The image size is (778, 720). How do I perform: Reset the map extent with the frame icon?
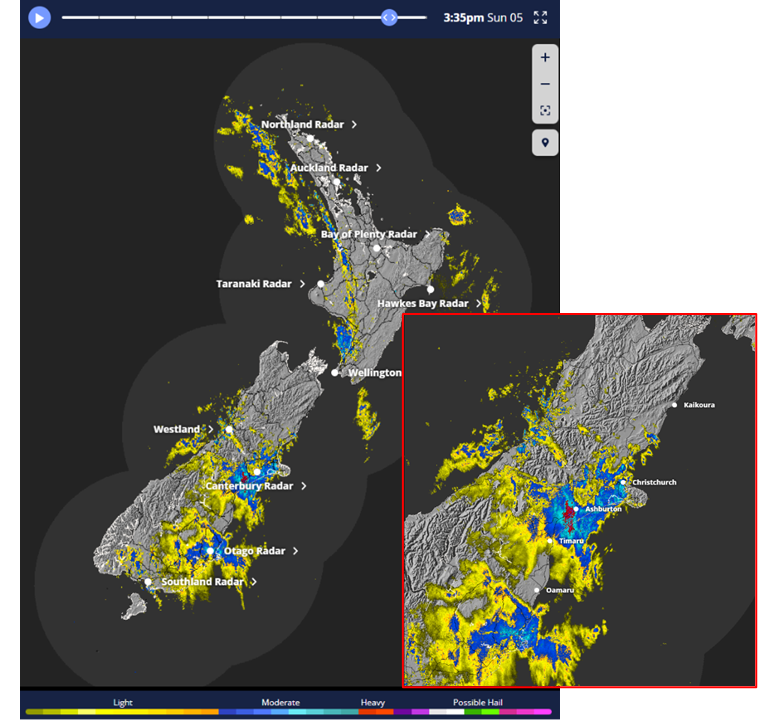(x=545, y=110)
